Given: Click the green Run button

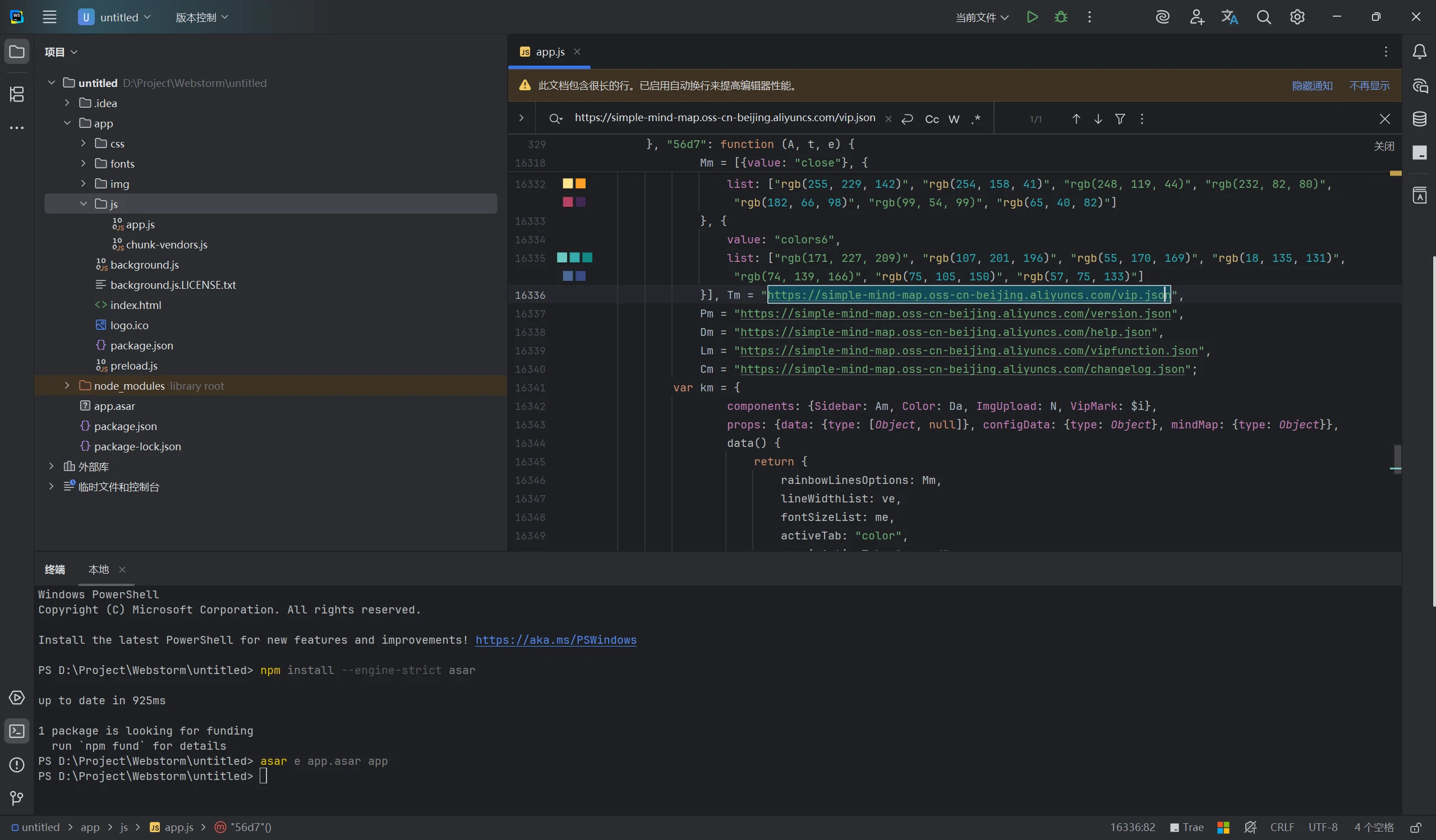Looking at the screenshot, I should pos(1032,17).
